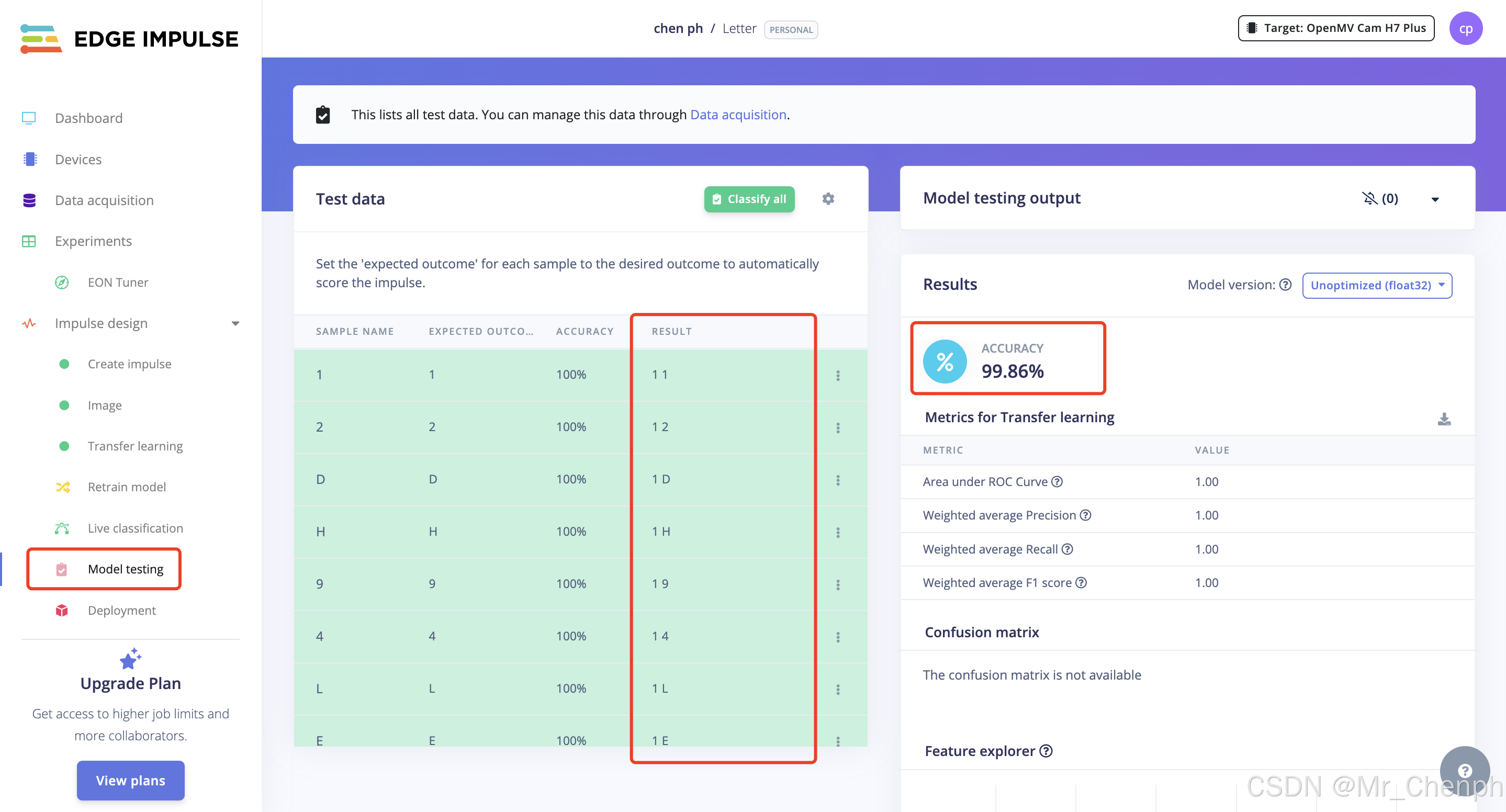Click the test data settings gear icon
The image size is (1506, 812).
pos(828,199)
